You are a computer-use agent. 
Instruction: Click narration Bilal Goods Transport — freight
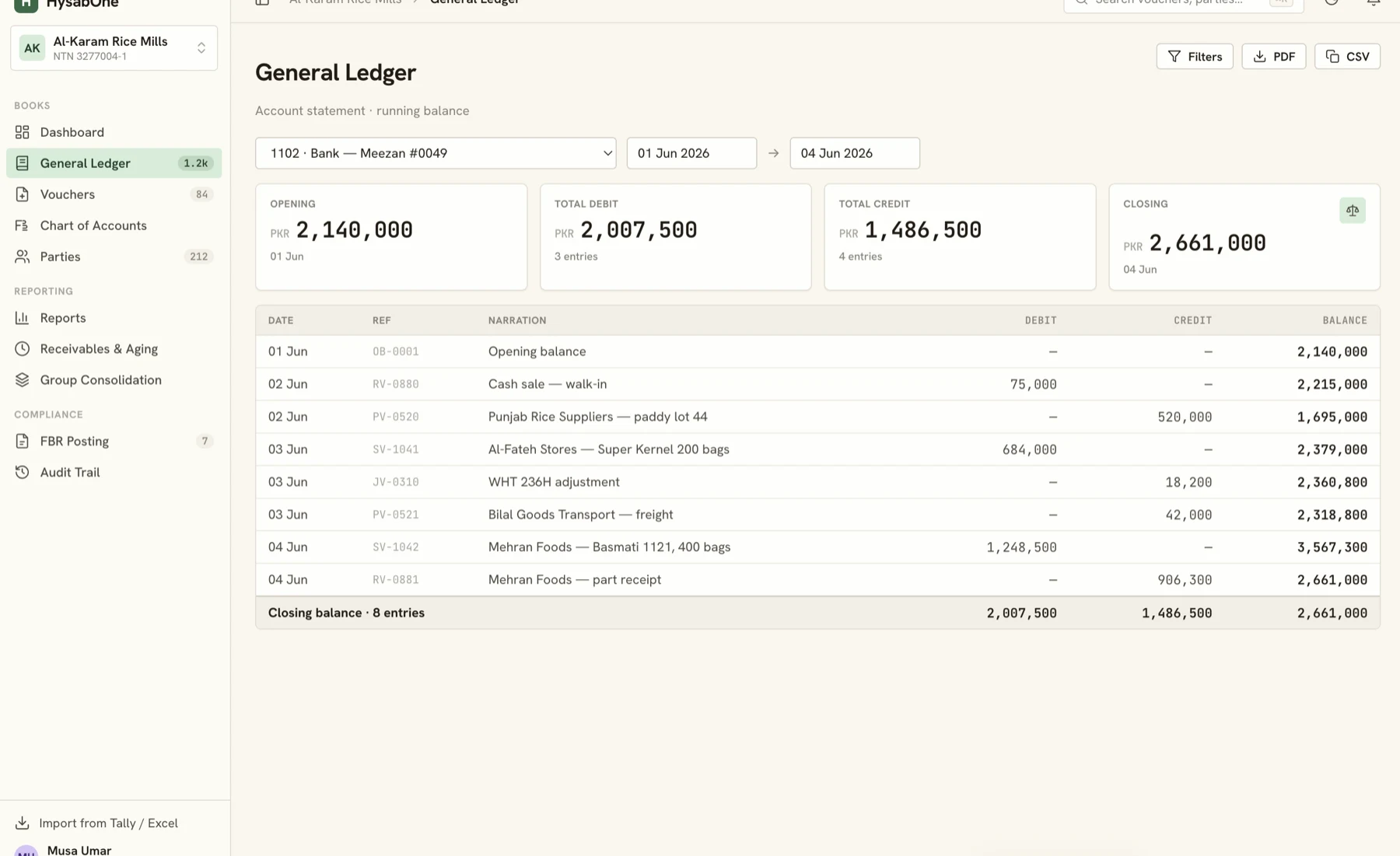(x=580, y=515)
